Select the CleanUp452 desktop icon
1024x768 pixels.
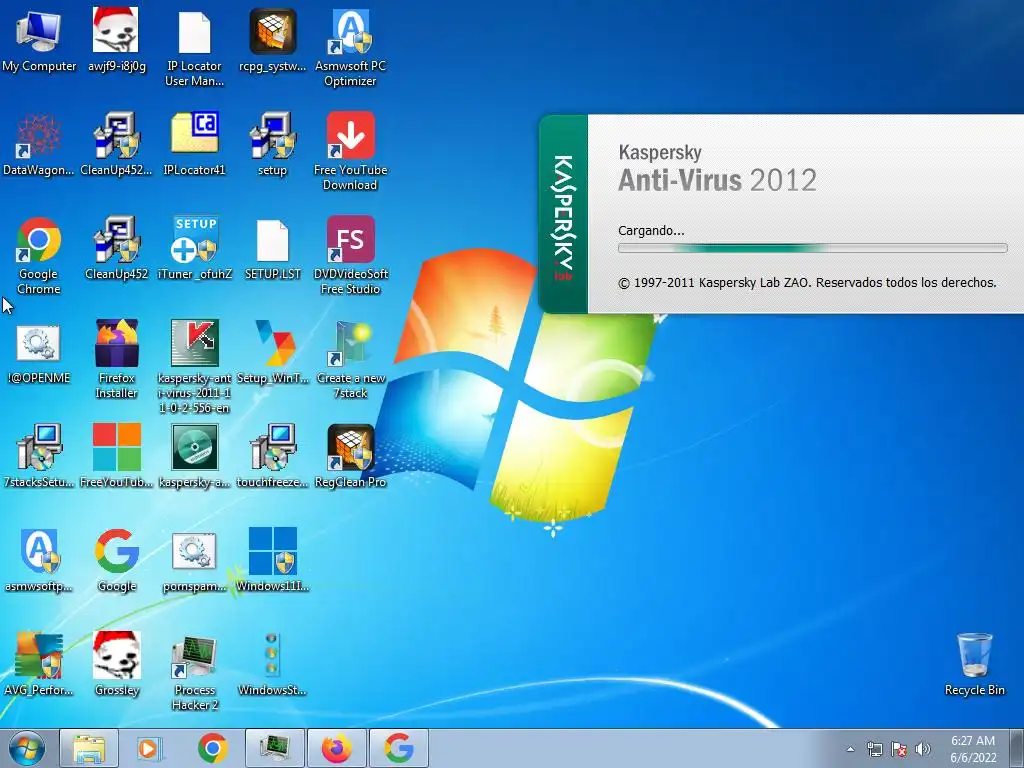pyautogui.click(x=116, y=249)
